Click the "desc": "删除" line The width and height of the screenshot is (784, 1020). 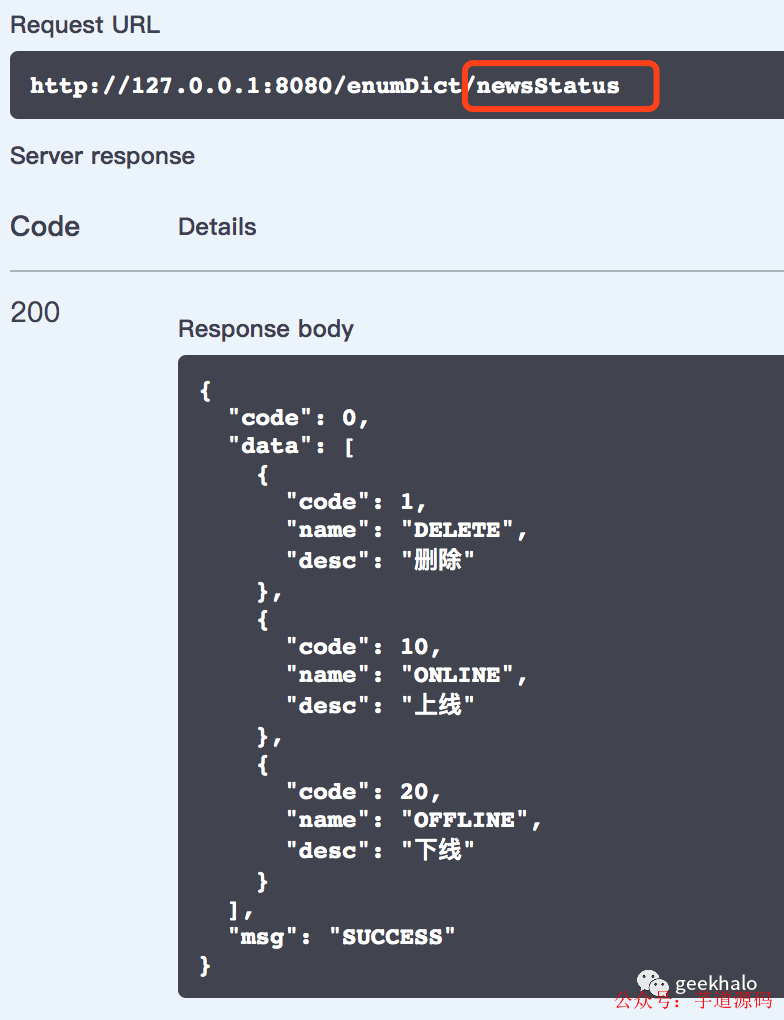point(380,559)
